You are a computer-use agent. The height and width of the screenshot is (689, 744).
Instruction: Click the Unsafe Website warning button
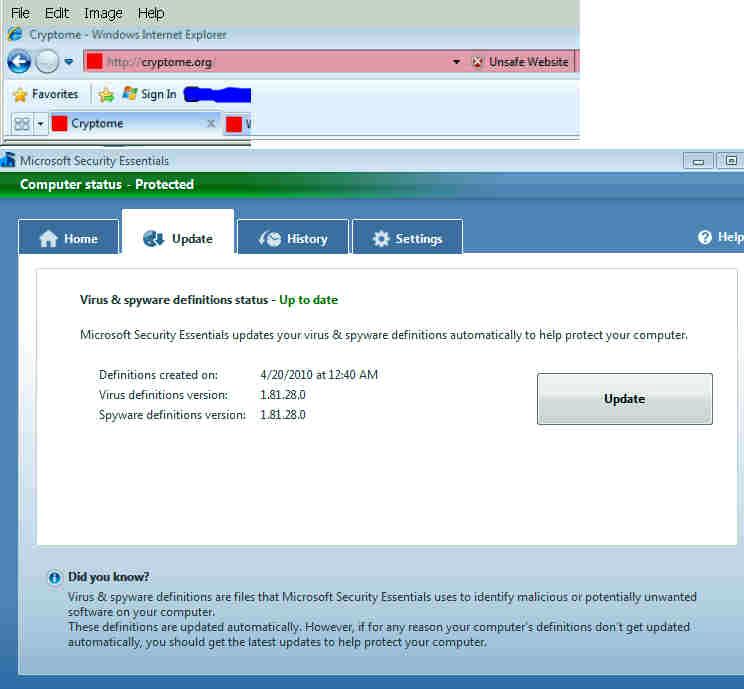[520, 62]
